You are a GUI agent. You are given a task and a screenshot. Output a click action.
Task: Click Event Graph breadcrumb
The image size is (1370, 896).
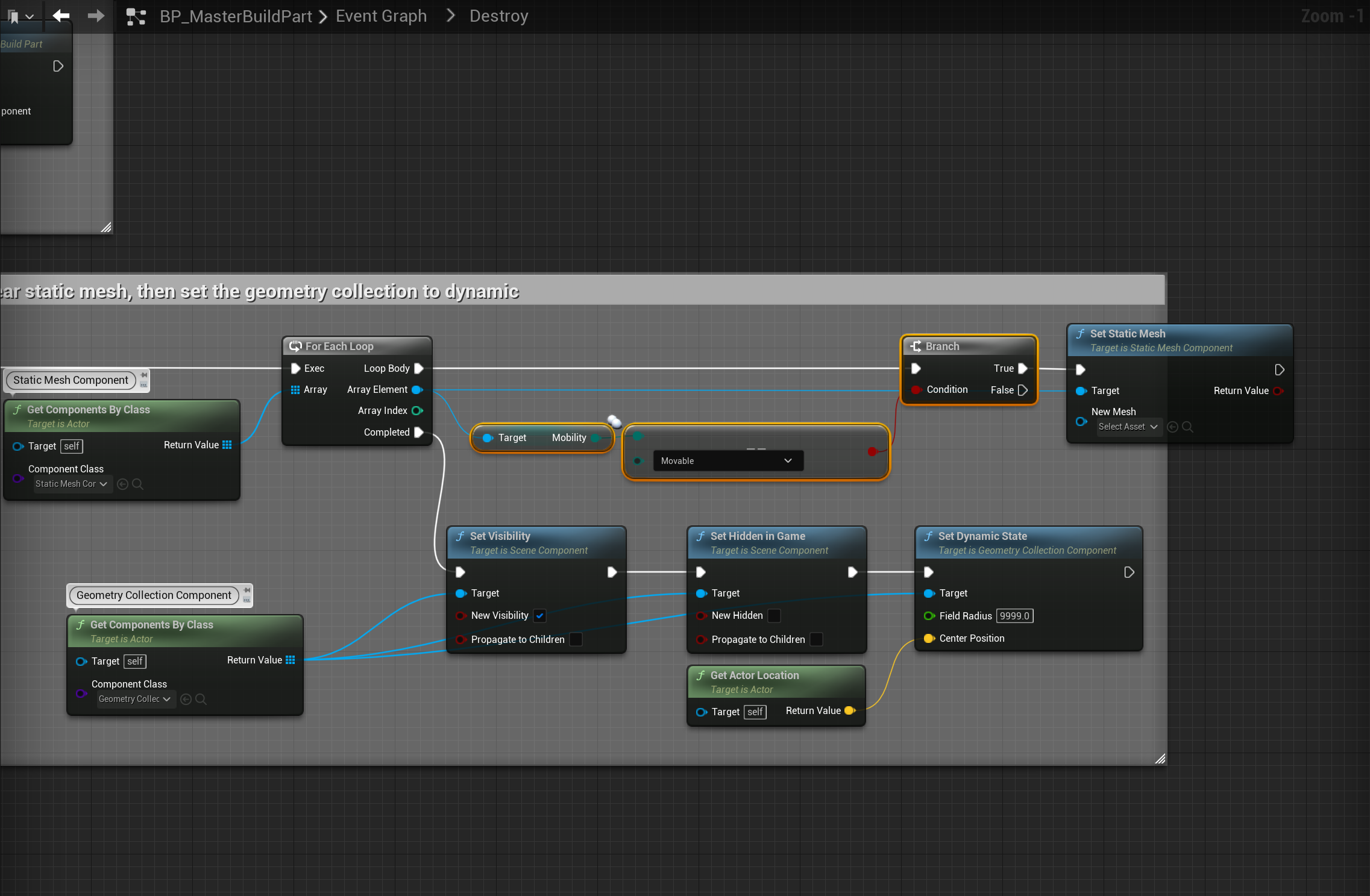(381, 16)
